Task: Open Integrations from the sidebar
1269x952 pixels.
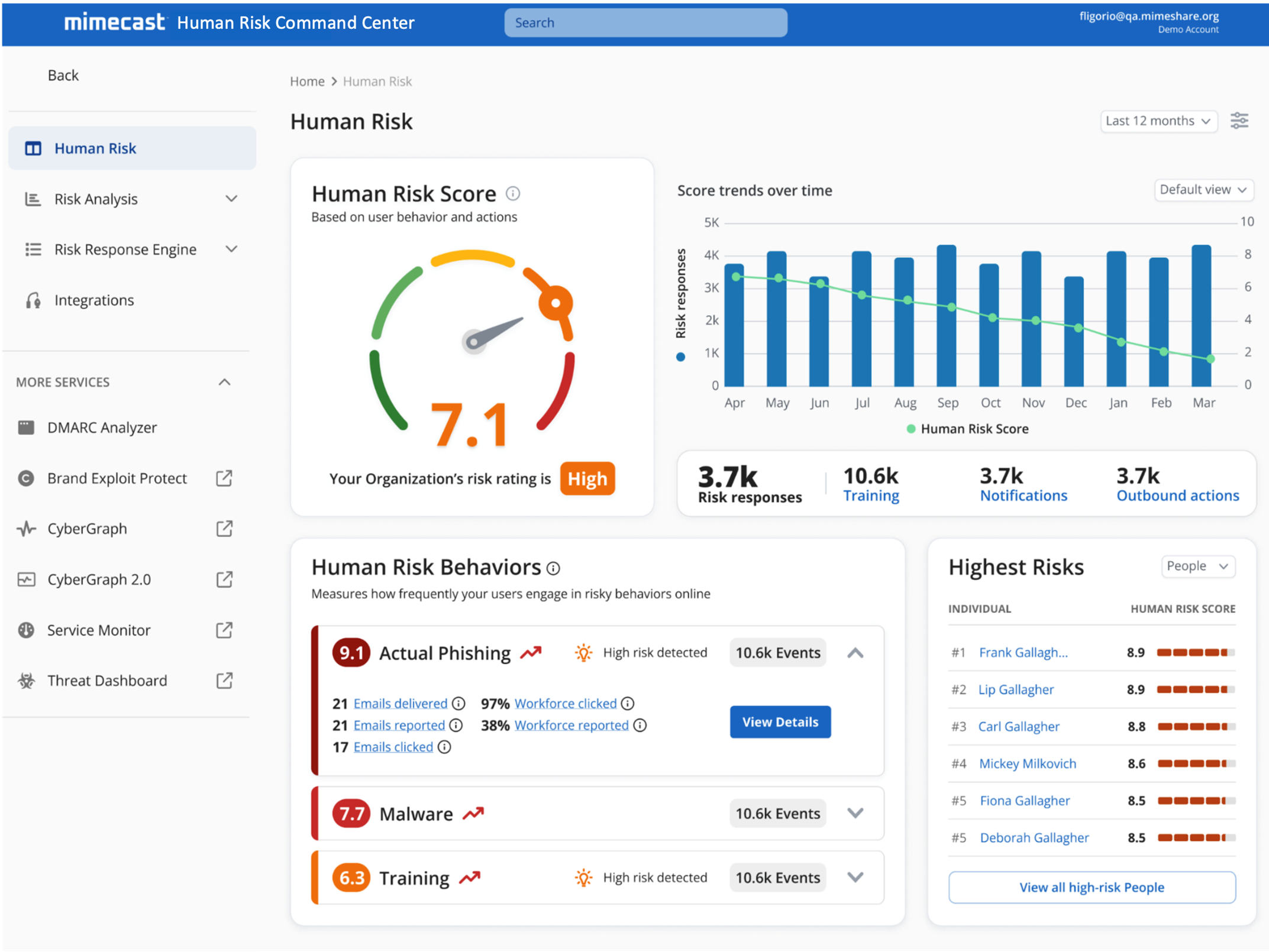Action: tap(94, 300)
